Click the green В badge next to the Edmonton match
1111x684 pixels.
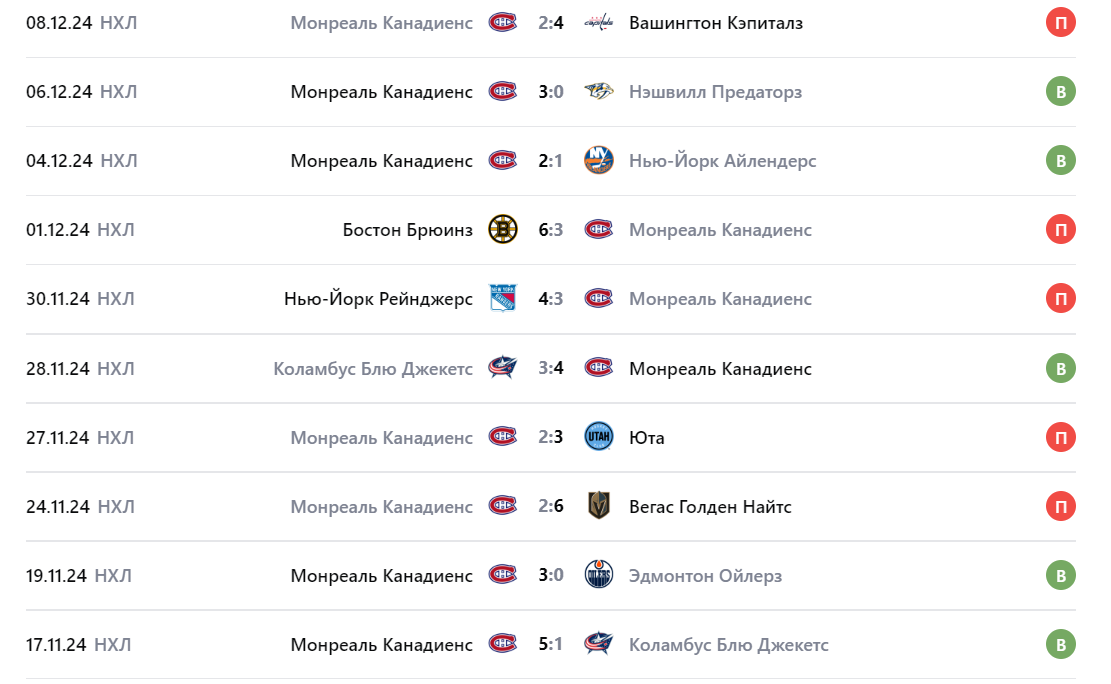[x=1061, y=575]
